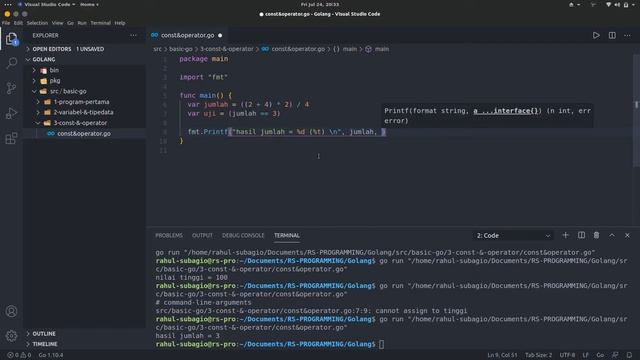Screen dimensions: 640x360
Task: Expand the 2-variabel-&-tipedata folder
Action: click(83, 112)
